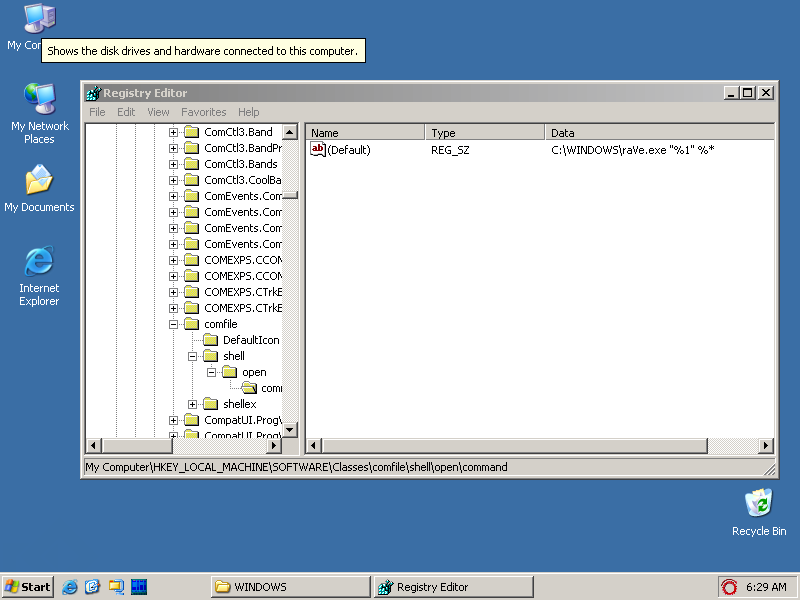Click the open-folder icon of the command key
Viewport: 800px width, 600px height.
(249, 388)
